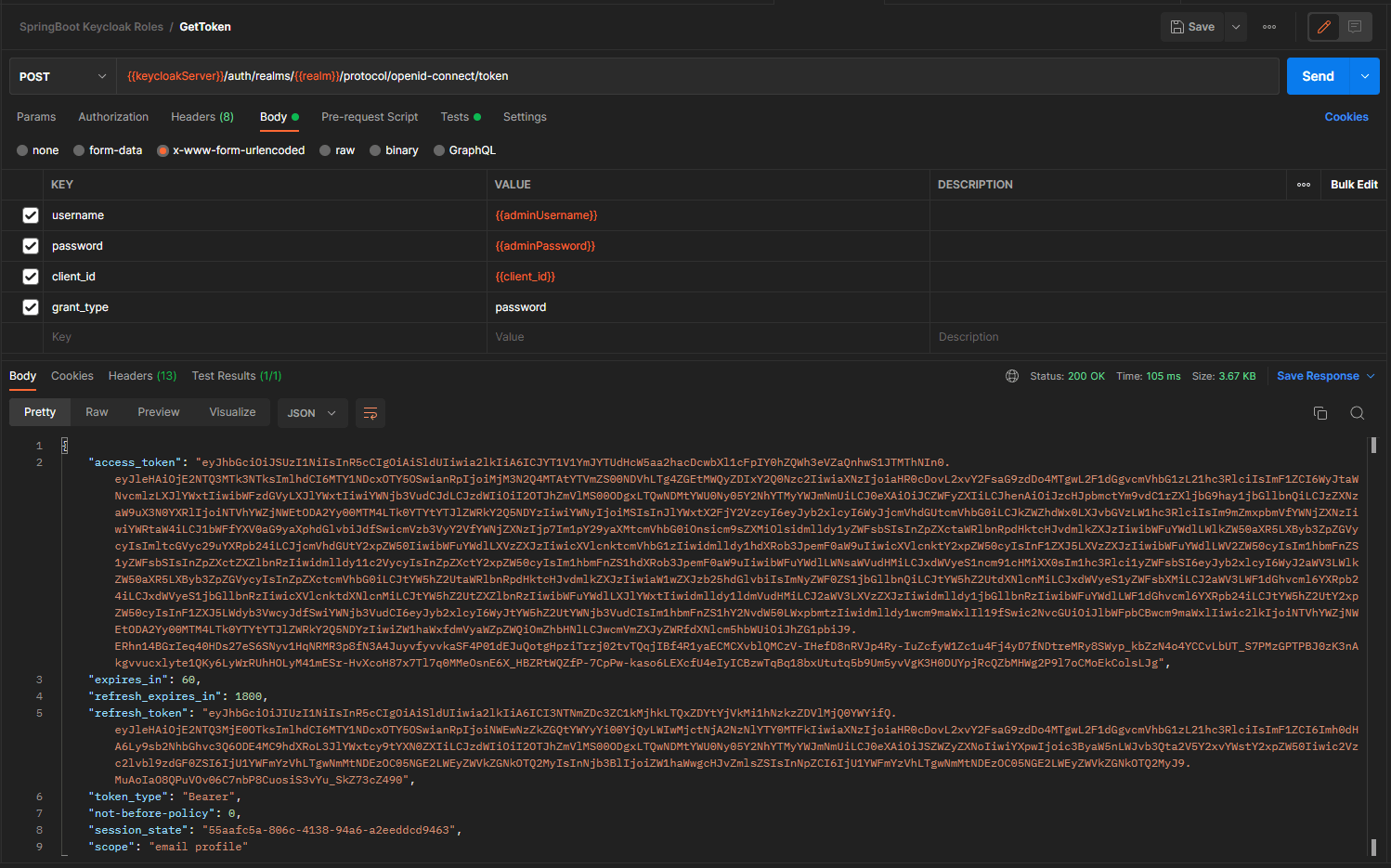1391x868 pixels.
Task: Switch to the Preview response view
Action: pos(159,412)
